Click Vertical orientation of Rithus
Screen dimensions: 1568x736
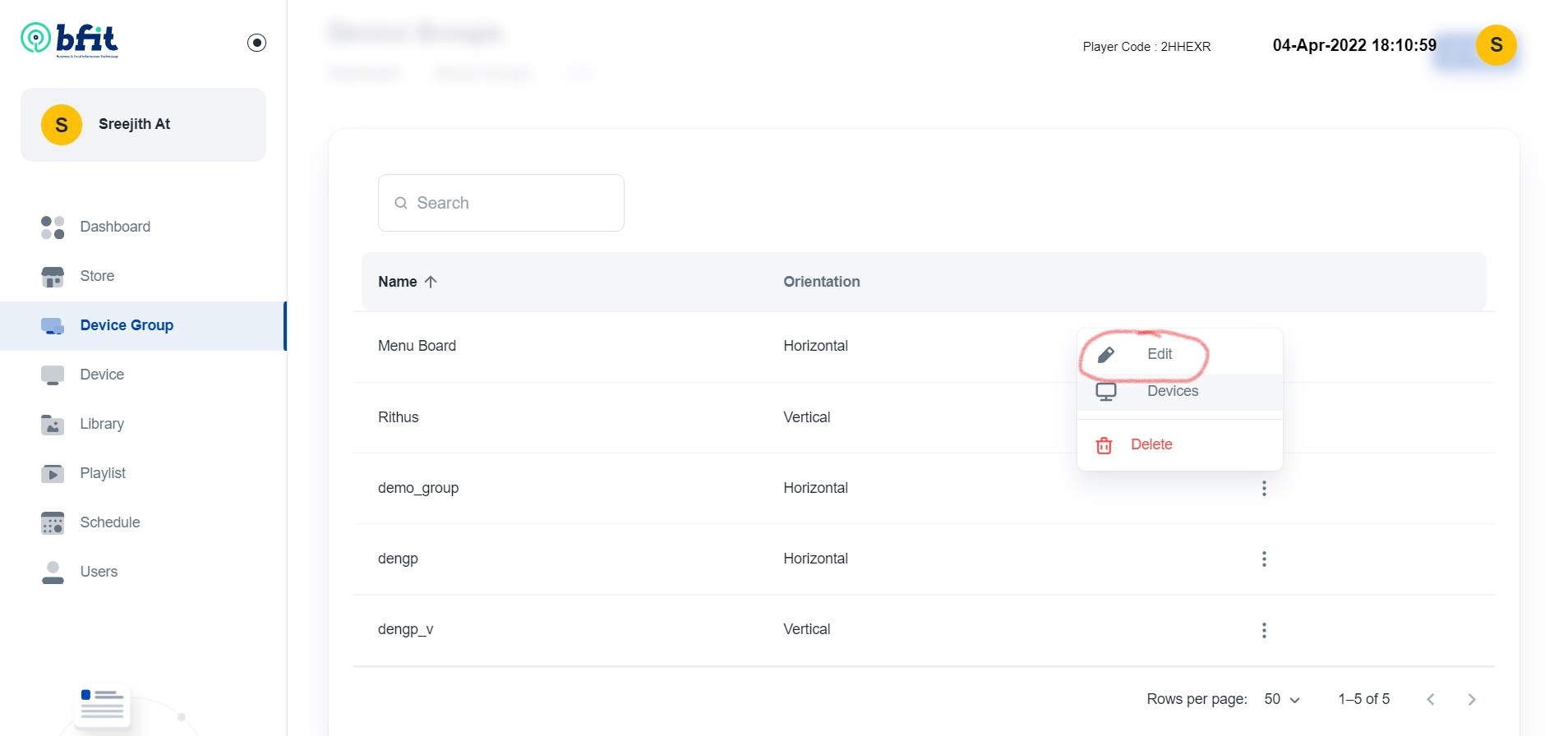pos(806,417)
